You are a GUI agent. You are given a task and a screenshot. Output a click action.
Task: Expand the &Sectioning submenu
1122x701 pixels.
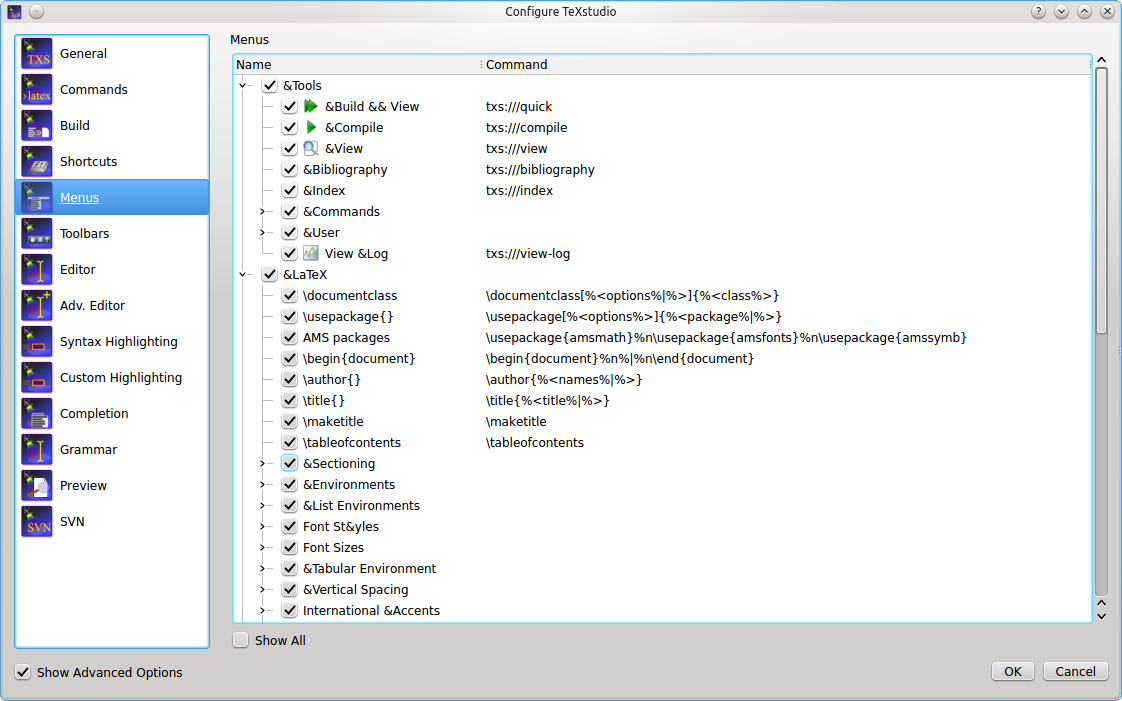pyautogui.click(x=261, y=463)
